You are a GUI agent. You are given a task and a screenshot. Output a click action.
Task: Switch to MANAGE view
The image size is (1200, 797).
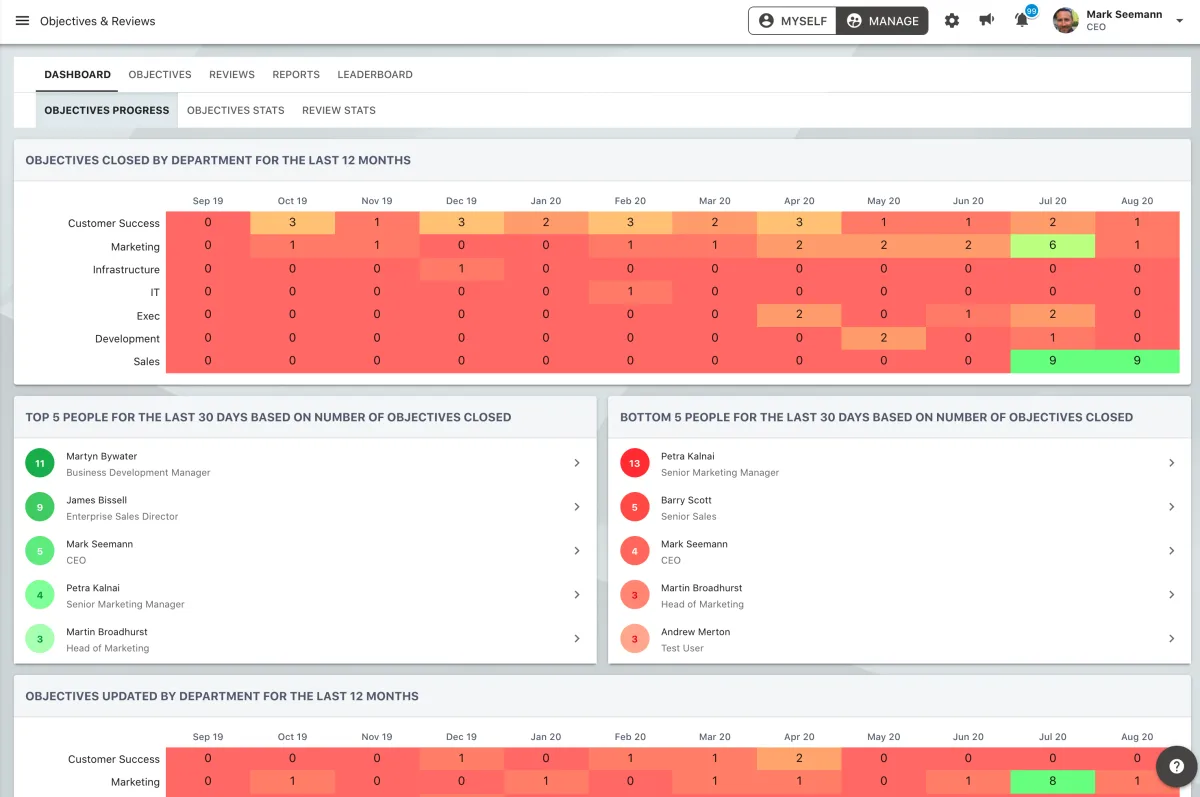[x=882, y=21]
